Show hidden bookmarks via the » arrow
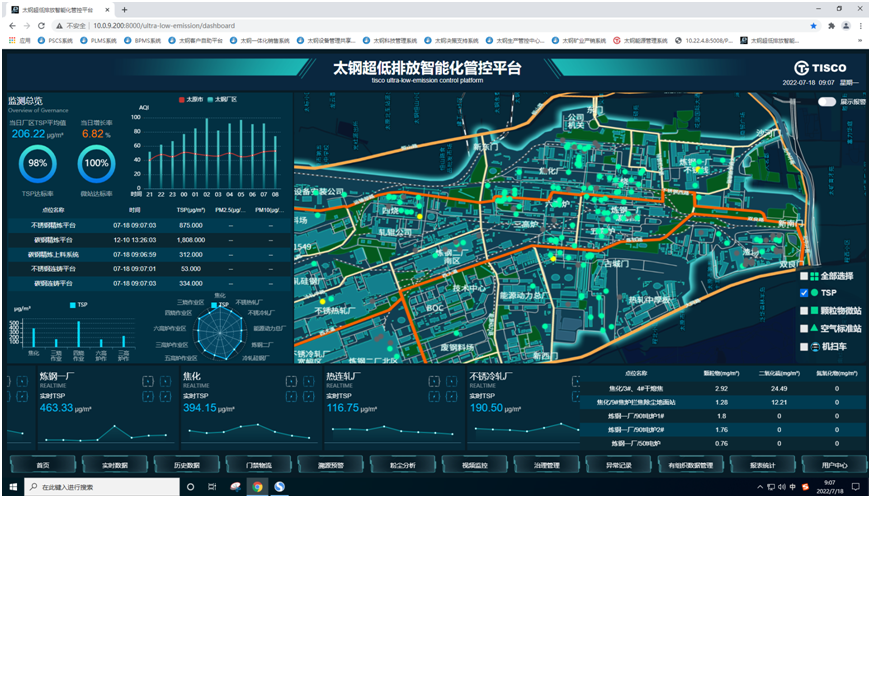This screenshot has width=871, height=695. tap(860, 40)
